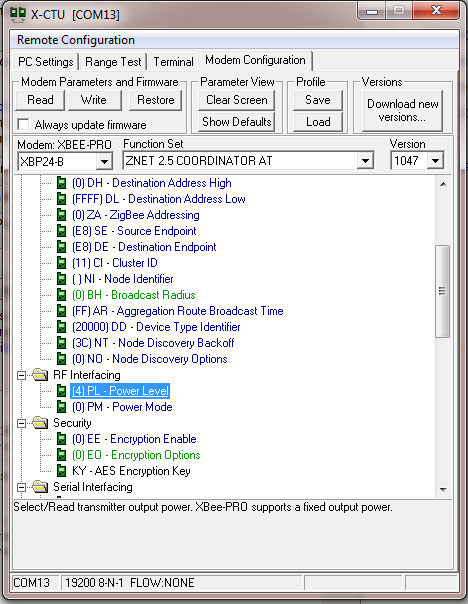Open the Function Set dropdown arrow
This screenshot has height=604, width=468.
[x=365, y=161]
